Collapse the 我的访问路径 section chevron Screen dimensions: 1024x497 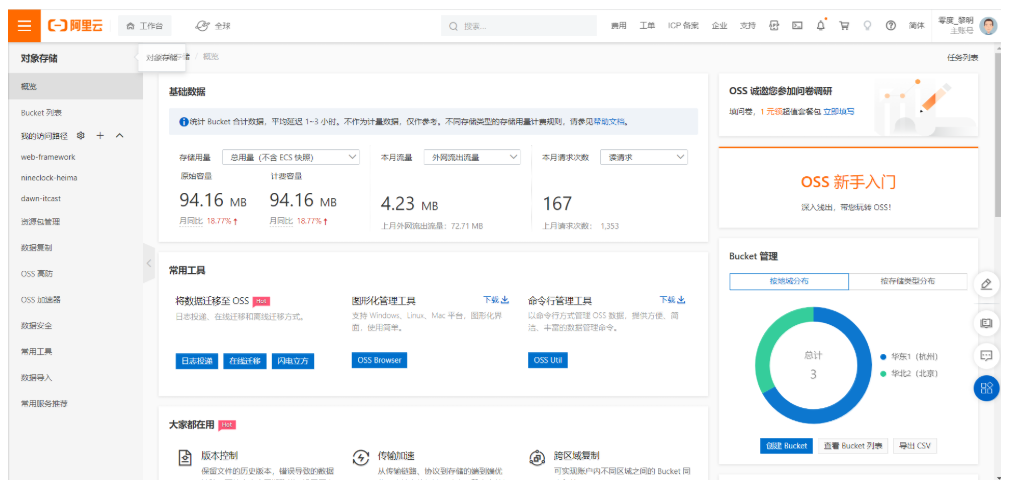click(x=120, y=135)
